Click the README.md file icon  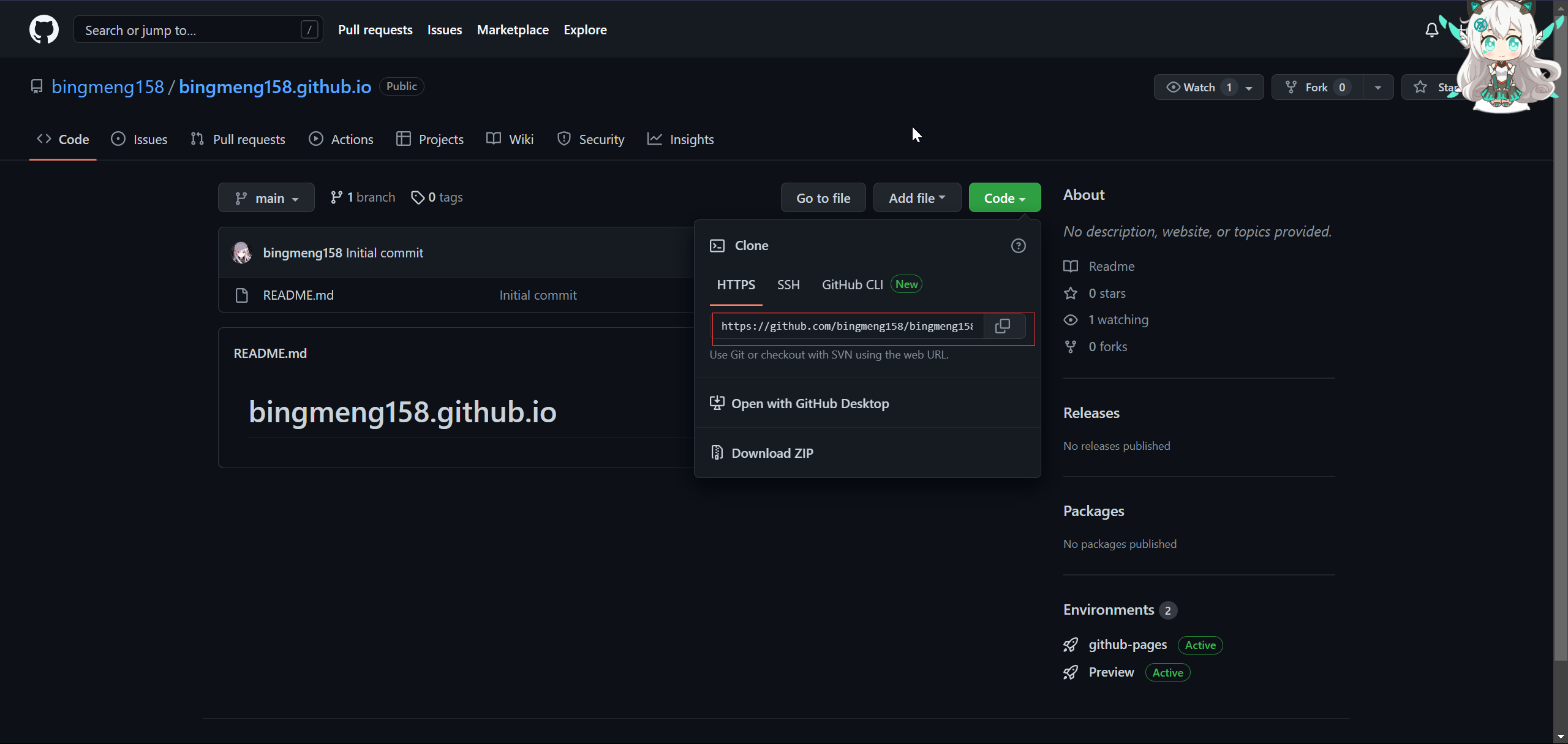[x=242, y=295]
